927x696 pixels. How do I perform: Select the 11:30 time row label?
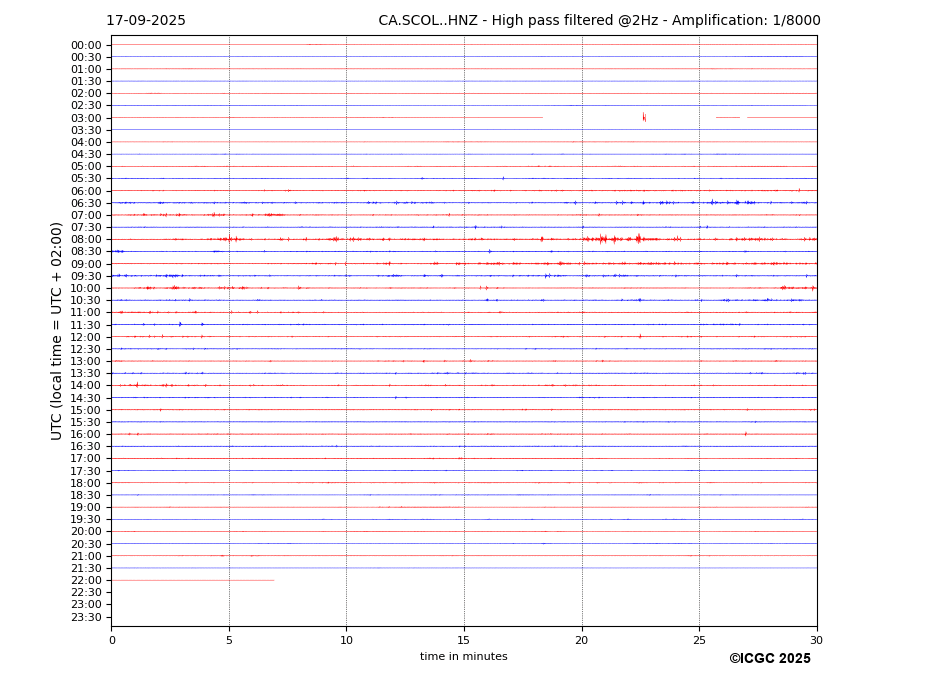pos(86,325)
